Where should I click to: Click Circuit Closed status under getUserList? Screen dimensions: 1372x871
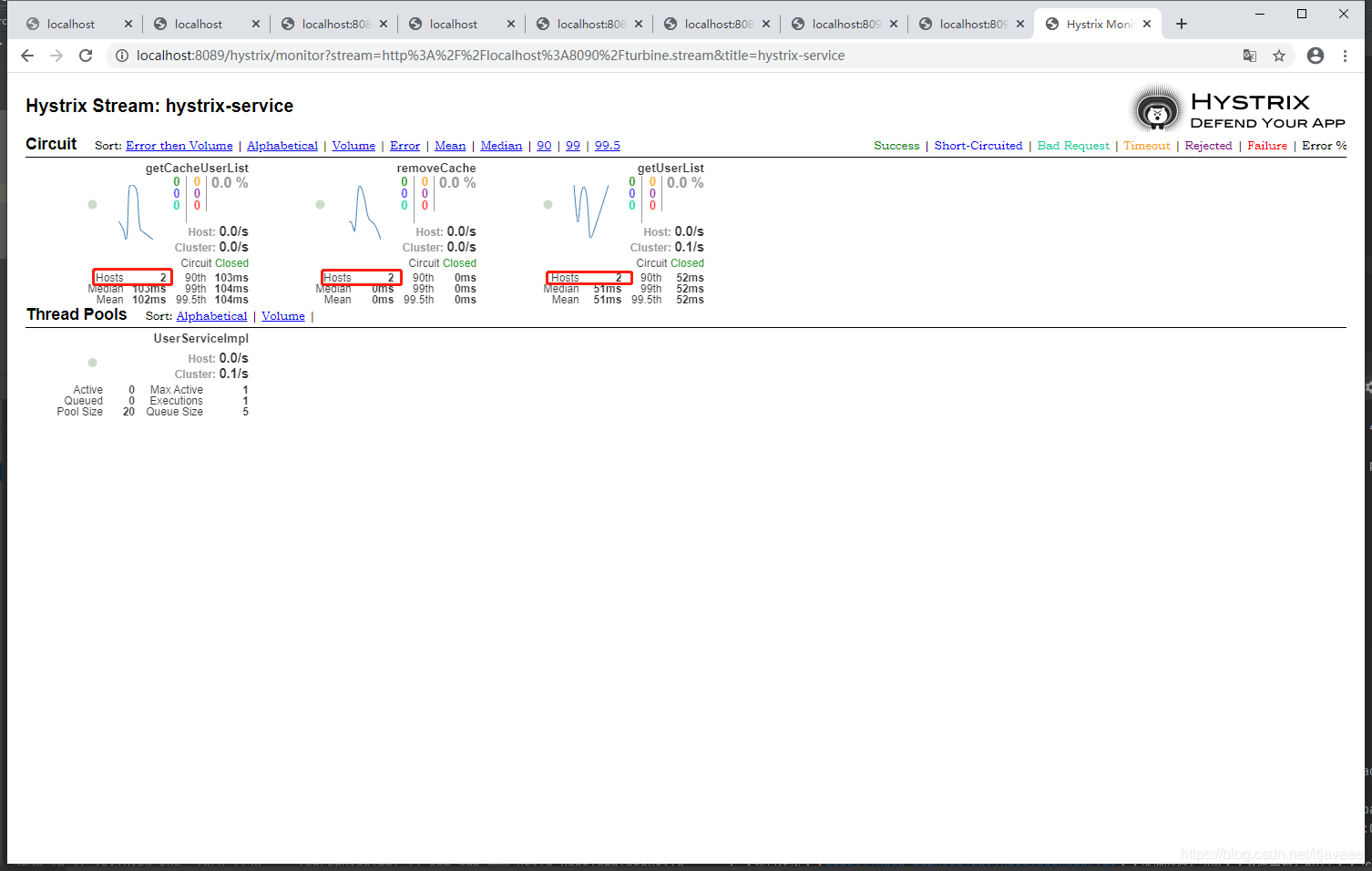[670, 263]
